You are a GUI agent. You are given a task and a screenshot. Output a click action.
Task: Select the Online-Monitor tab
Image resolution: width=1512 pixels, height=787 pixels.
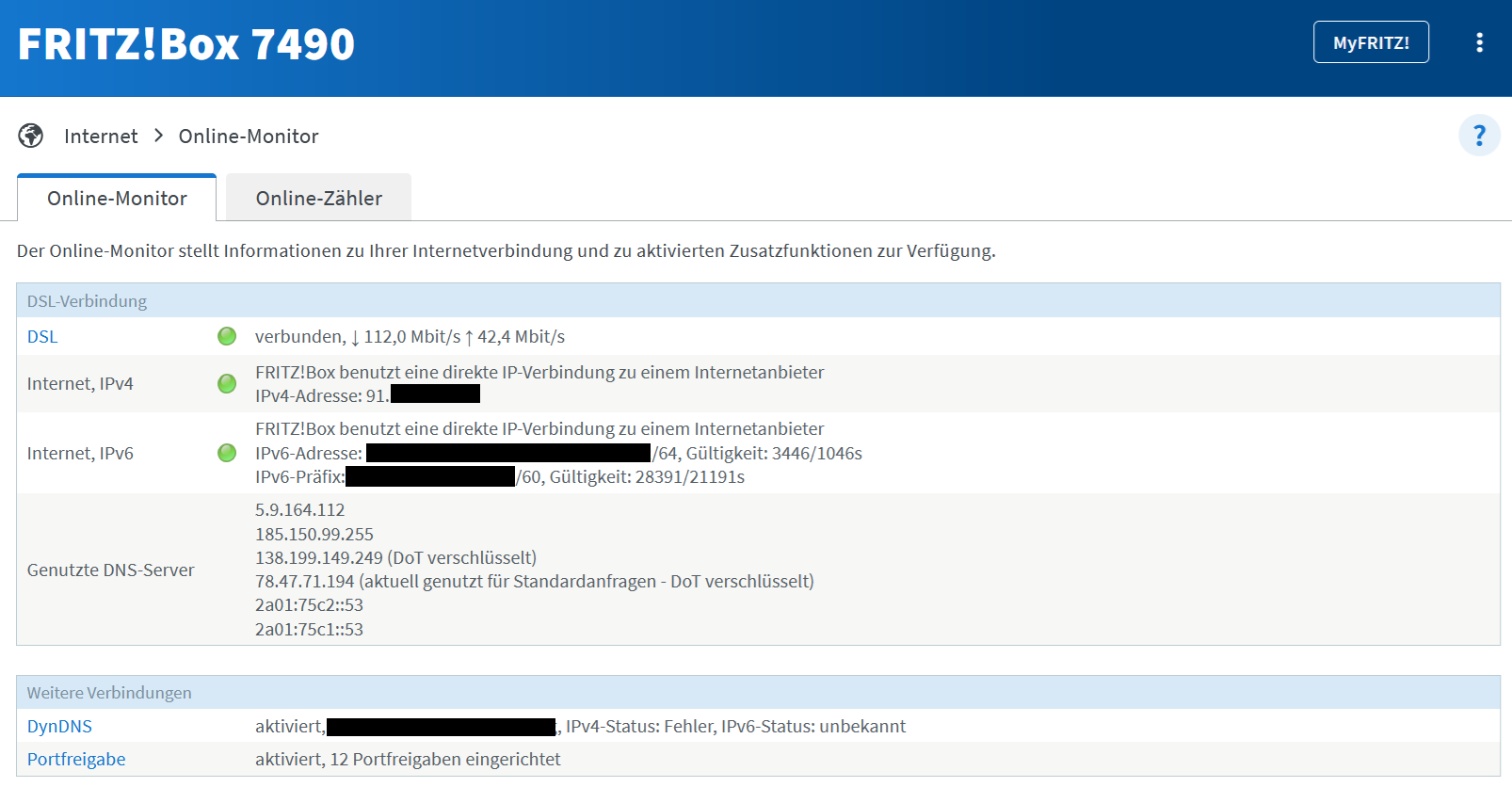[117, 198]
